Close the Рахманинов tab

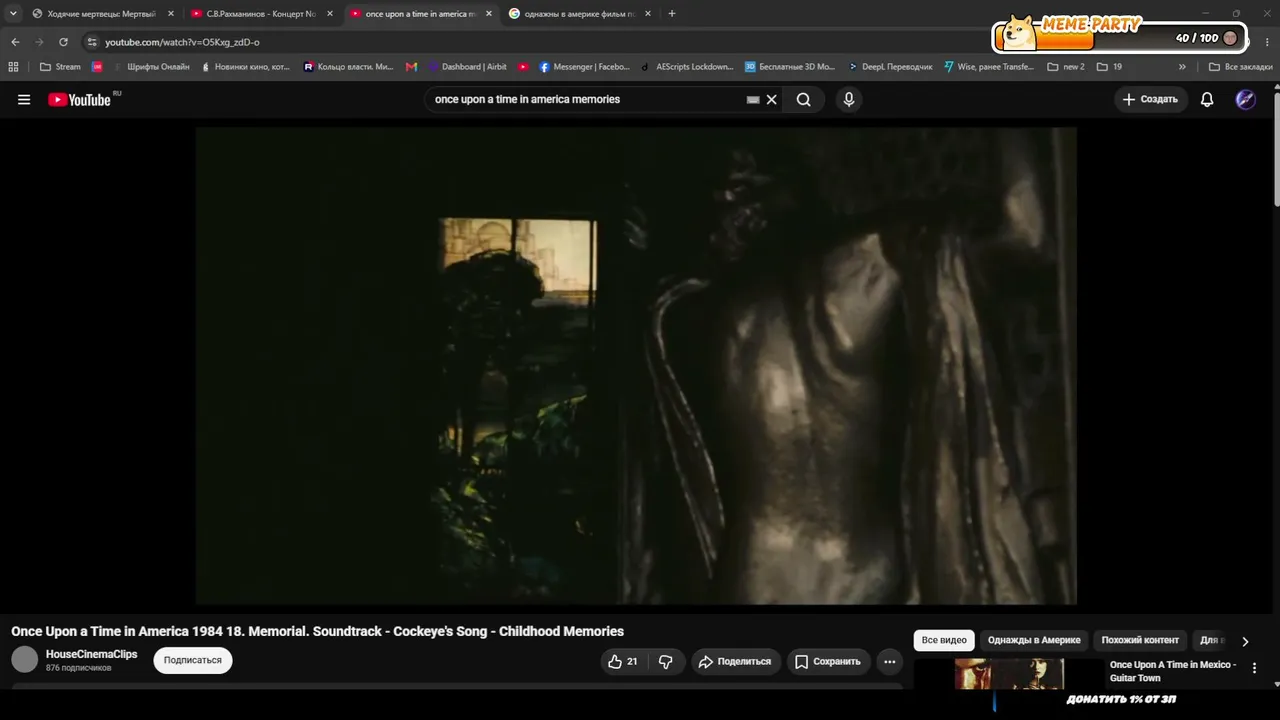pyautogui.click(x=330, y=14)
